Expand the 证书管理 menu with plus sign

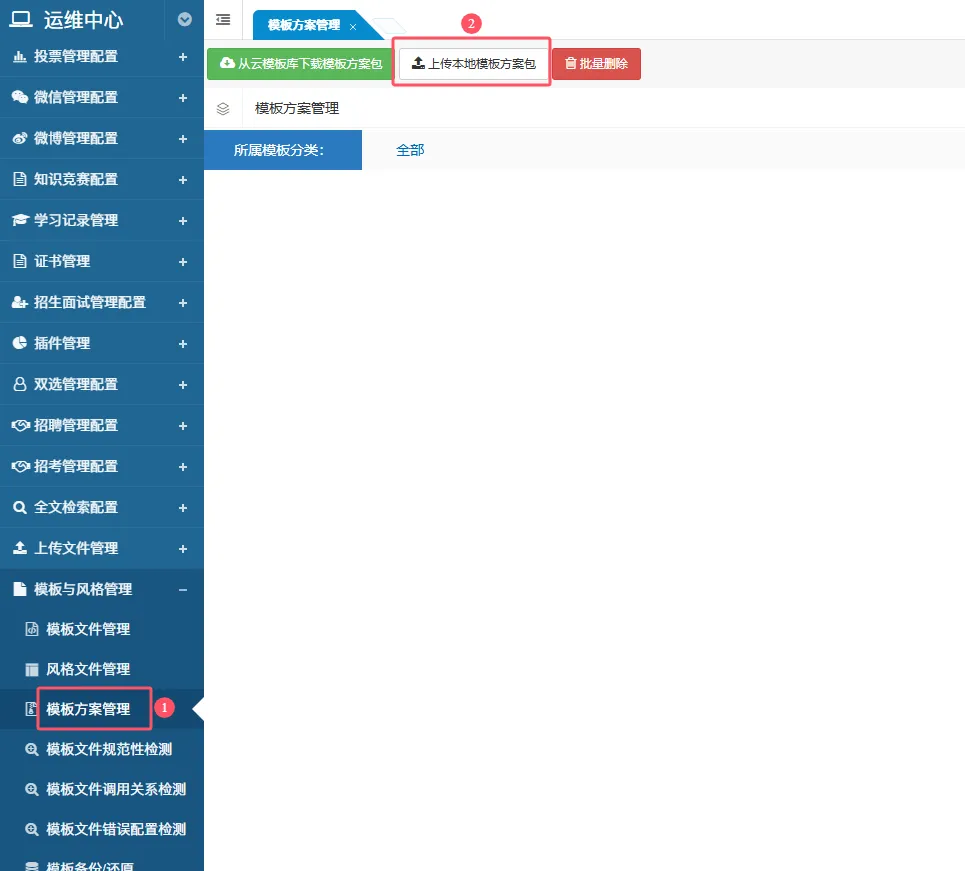pos(183,261)
